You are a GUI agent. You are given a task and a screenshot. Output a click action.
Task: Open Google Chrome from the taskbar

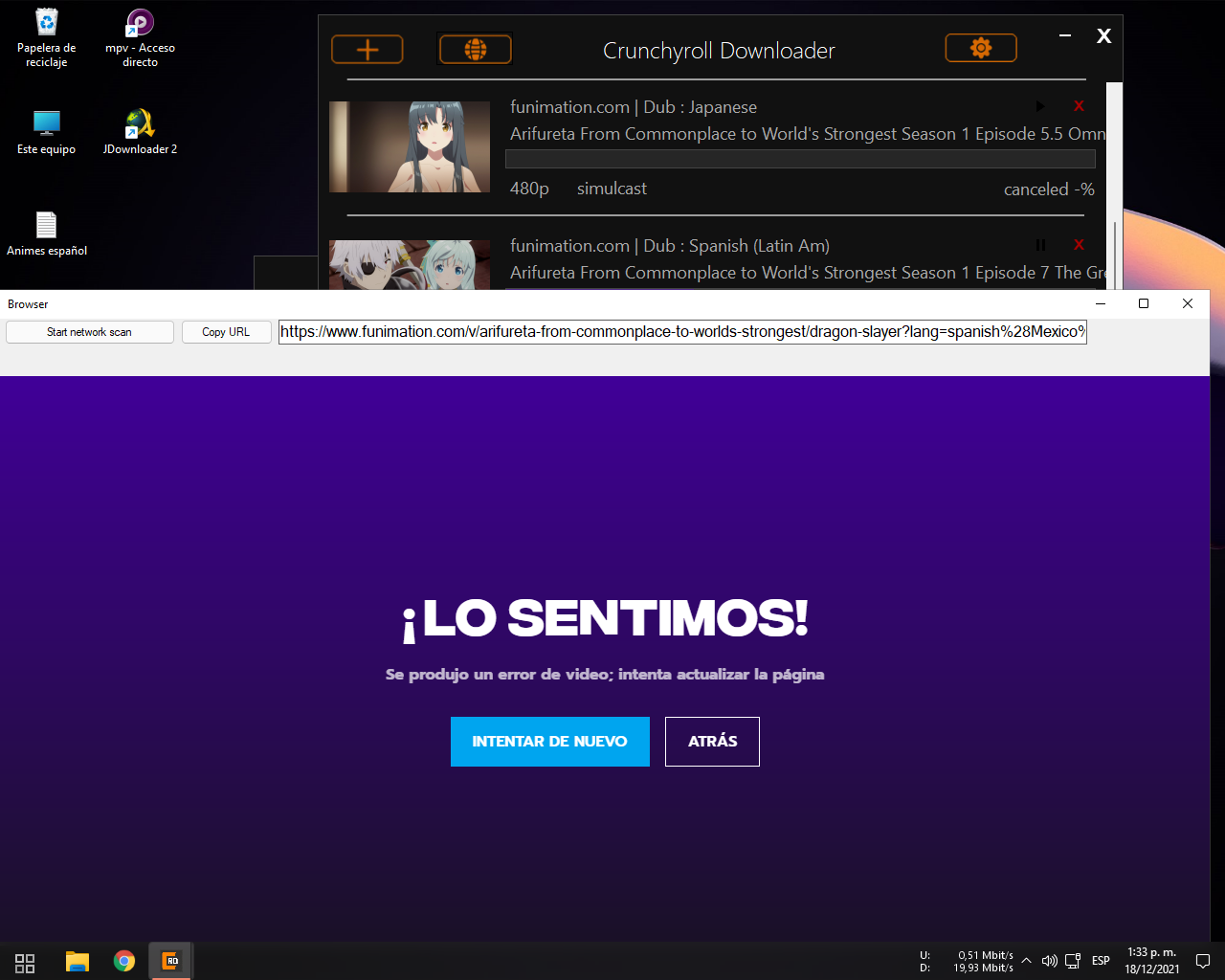124,962
